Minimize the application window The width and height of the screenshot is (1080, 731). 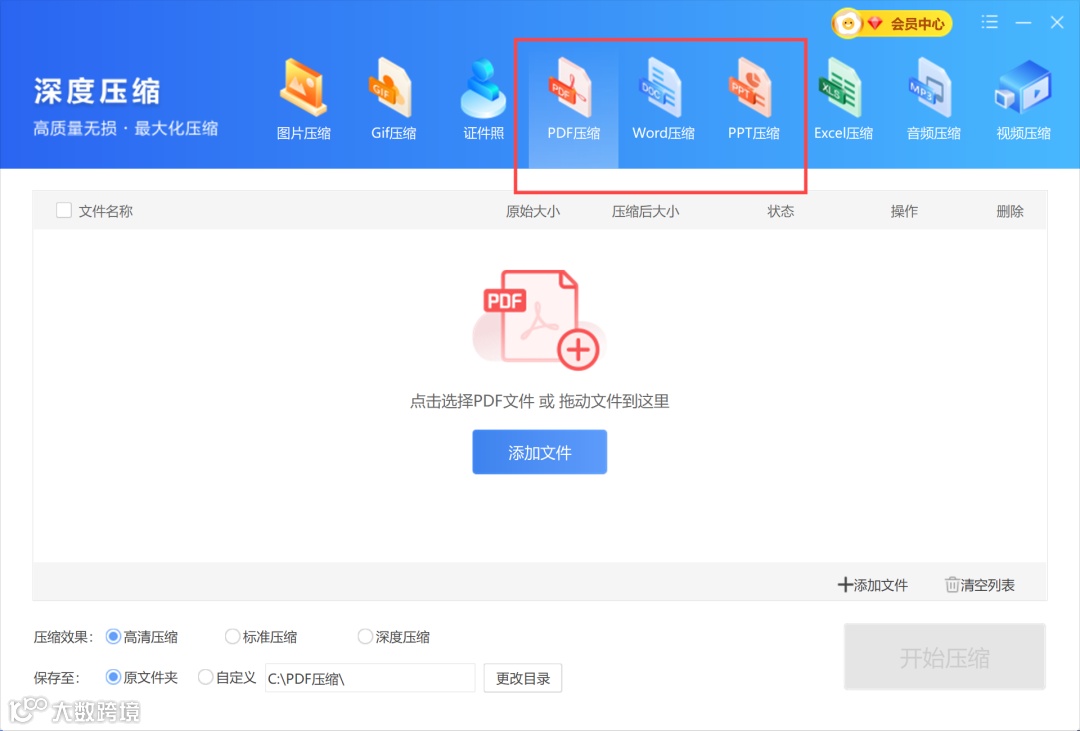pyautogui.click(x=1024, y=23)
